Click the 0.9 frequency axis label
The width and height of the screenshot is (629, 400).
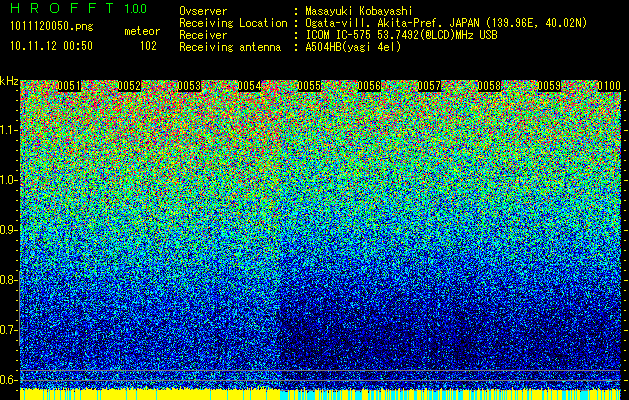point(9,230)
